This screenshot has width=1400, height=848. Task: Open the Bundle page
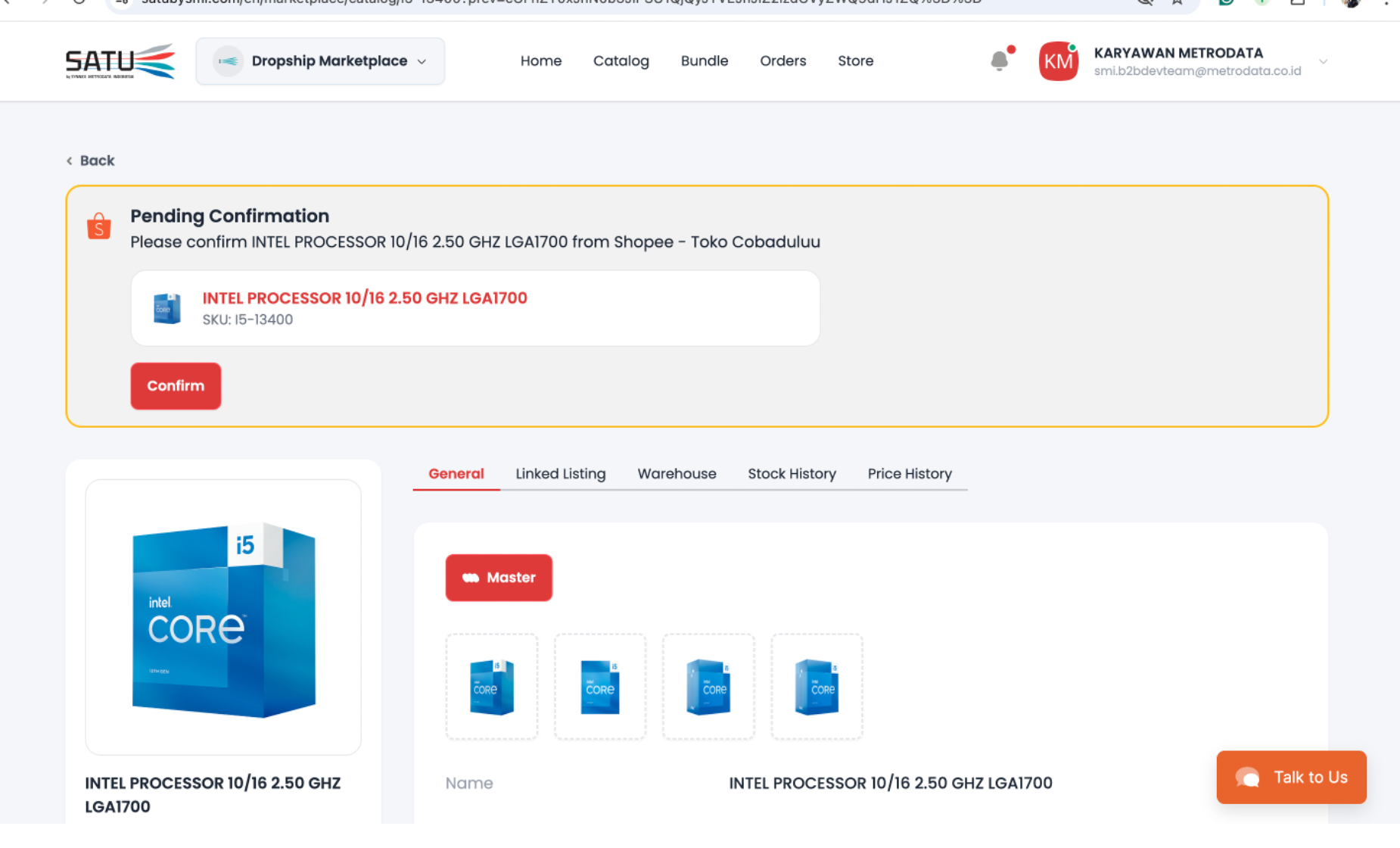pyautogui.click(x=704, y=61)
